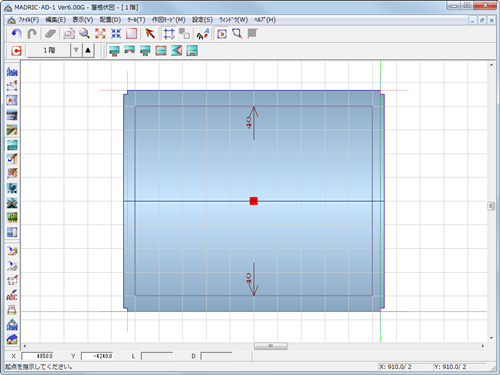The width and height of the screenshot is (500, 375).
Task: Select the second roof shape icon
Action: click(x=130, y=51)
